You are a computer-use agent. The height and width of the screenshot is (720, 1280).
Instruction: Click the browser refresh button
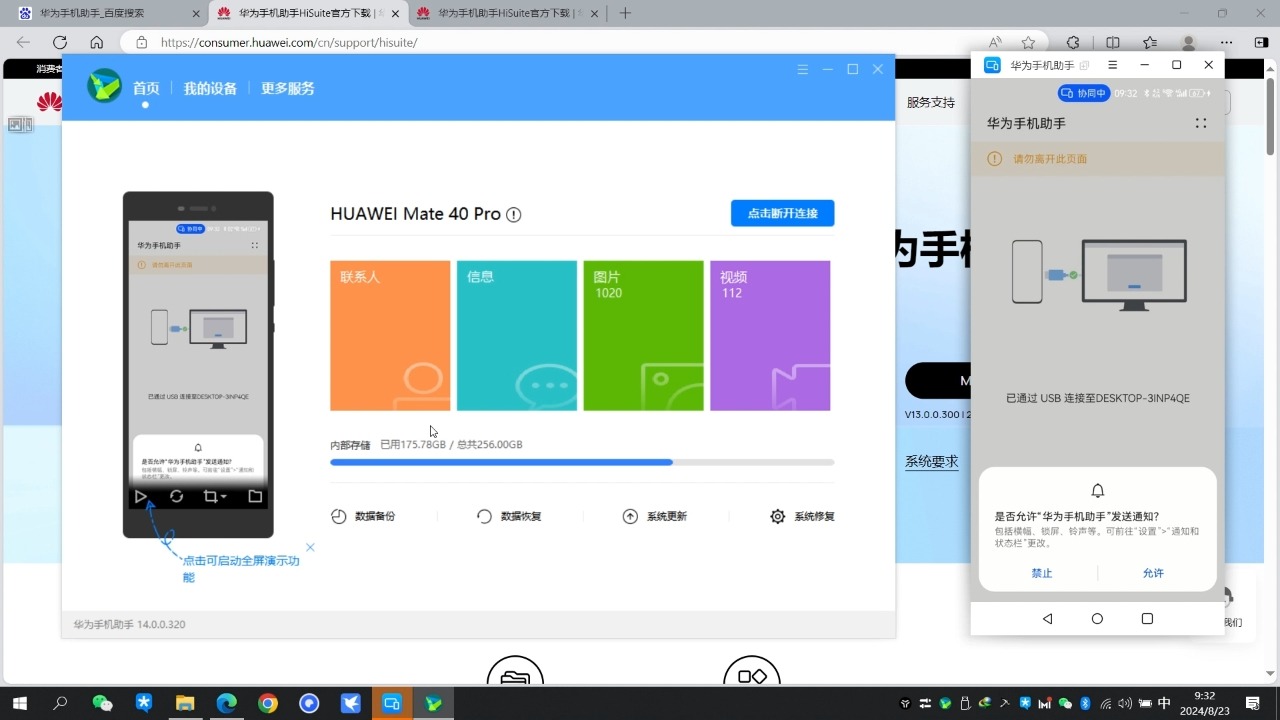60,42
